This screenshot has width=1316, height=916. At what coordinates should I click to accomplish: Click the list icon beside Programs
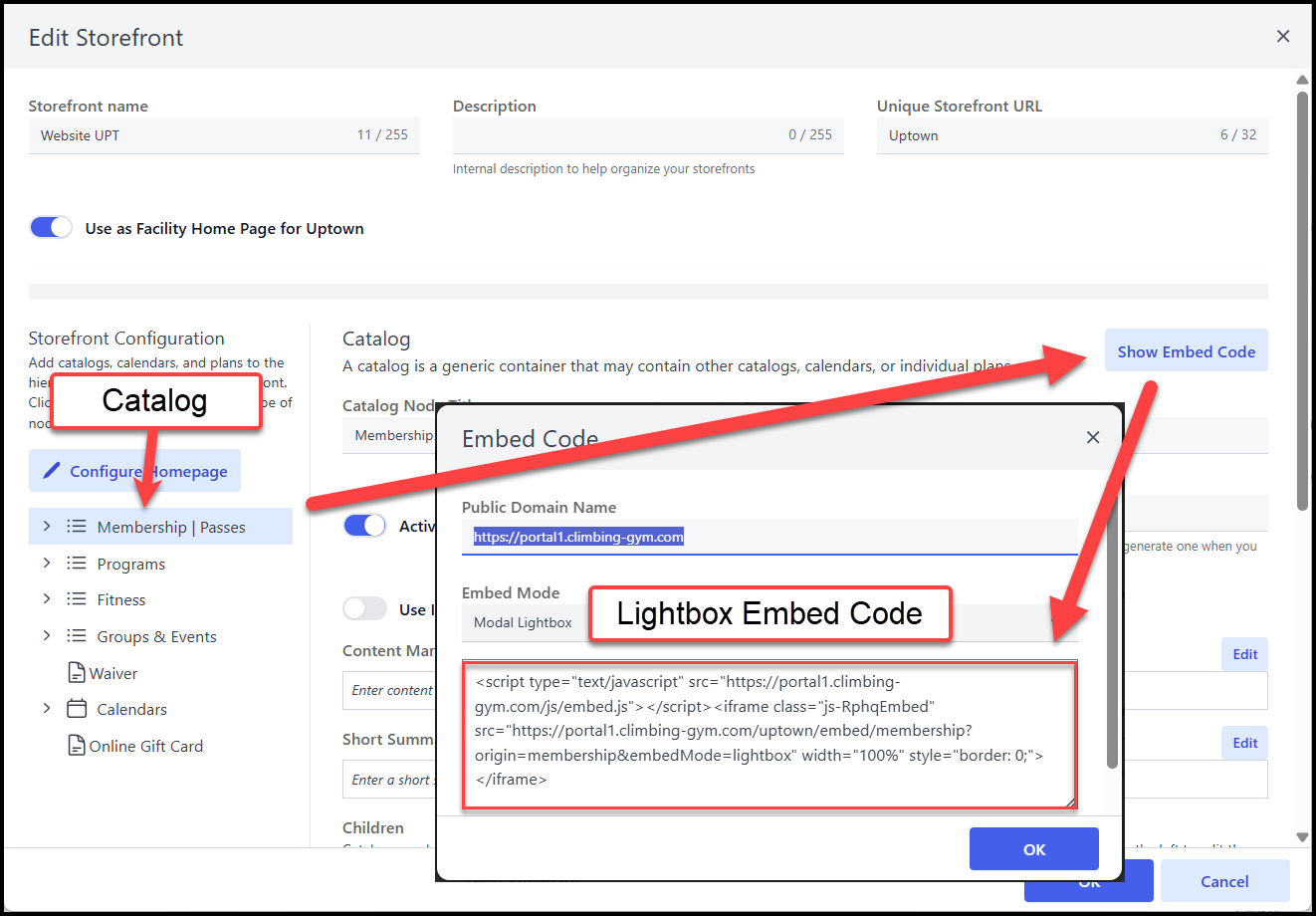point(77,564)
